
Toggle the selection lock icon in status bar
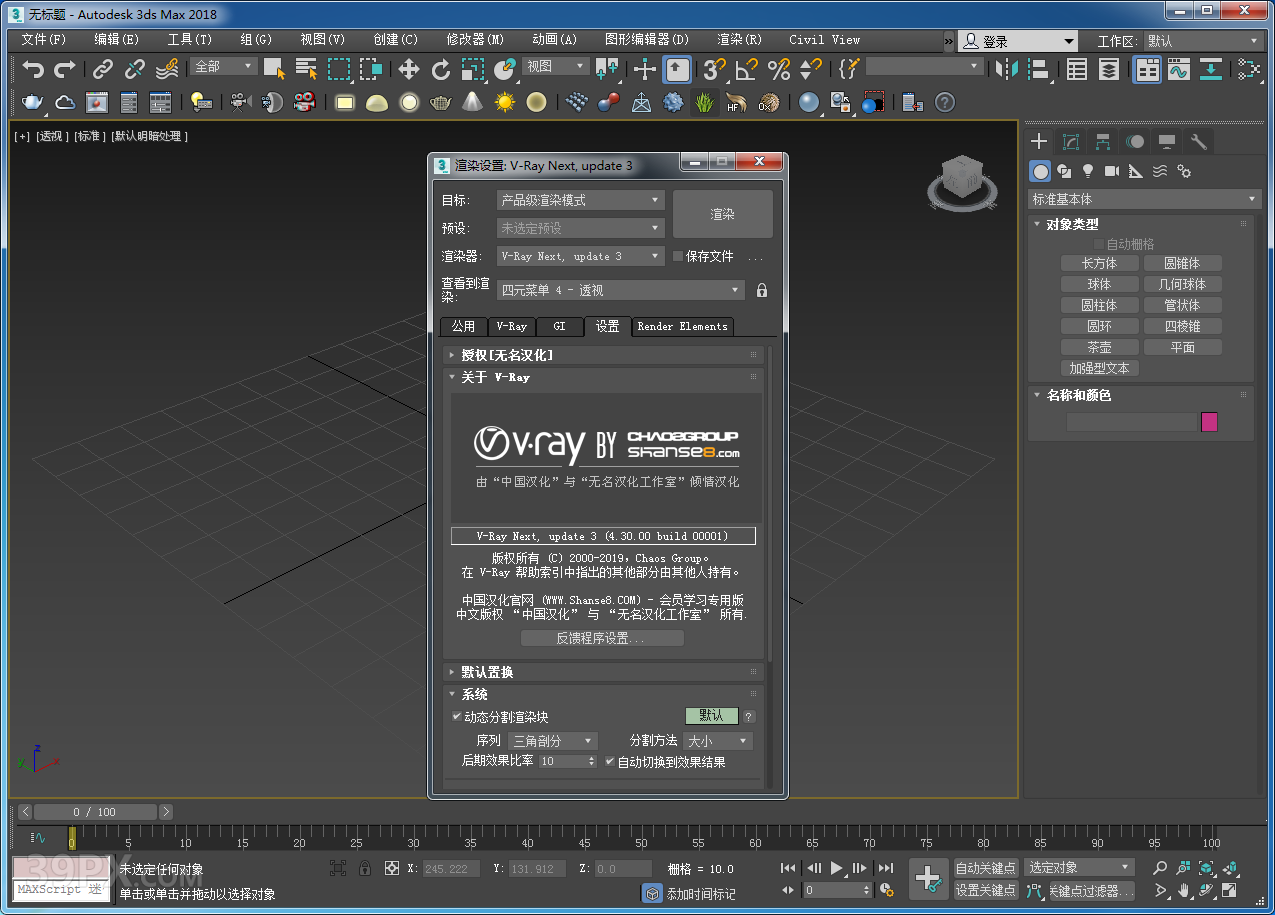(x=365, y=868)
